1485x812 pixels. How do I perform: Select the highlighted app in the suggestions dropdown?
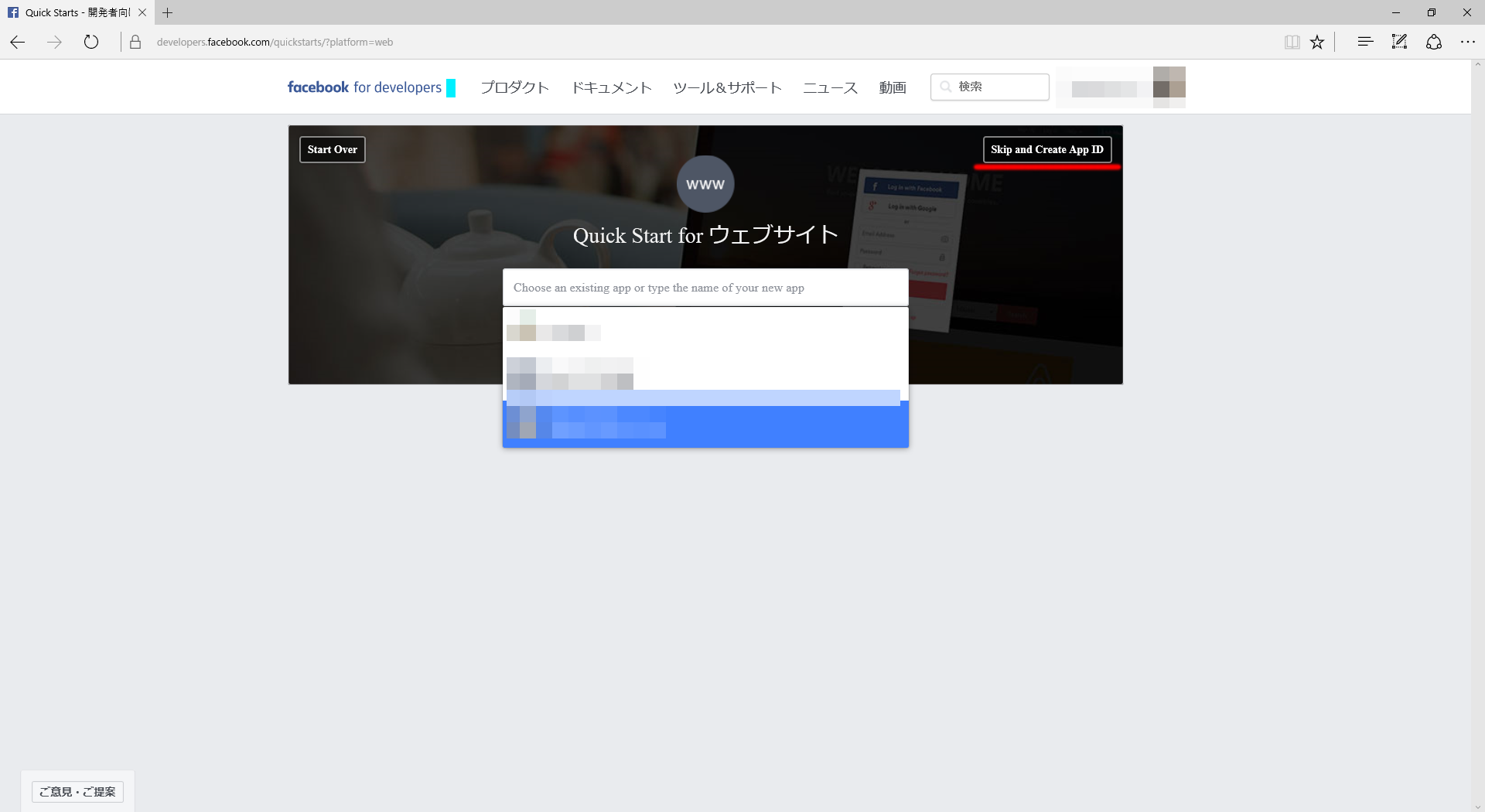pos(704,422)
